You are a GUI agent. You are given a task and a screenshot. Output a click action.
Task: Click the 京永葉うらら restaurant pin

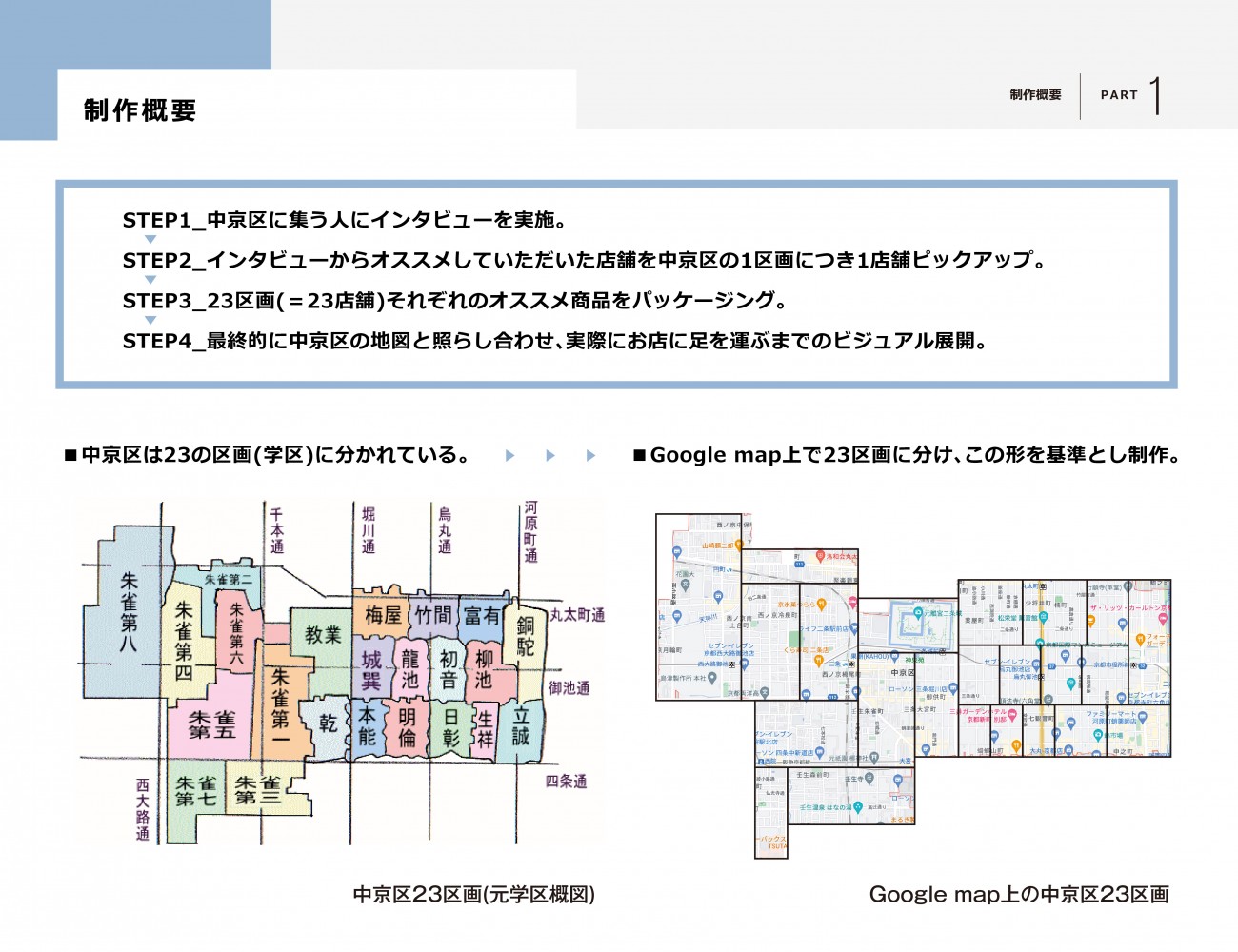(821, 605)
